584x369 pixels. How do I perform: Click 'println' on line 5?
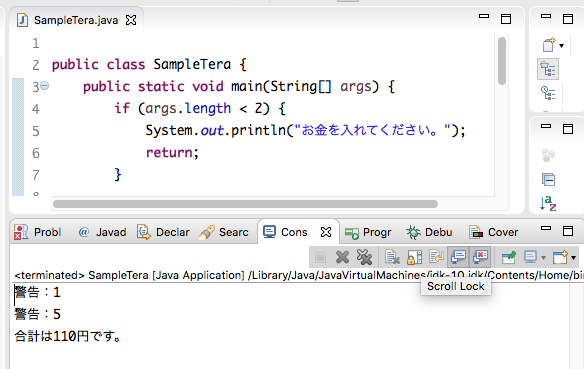coord(258,130)
